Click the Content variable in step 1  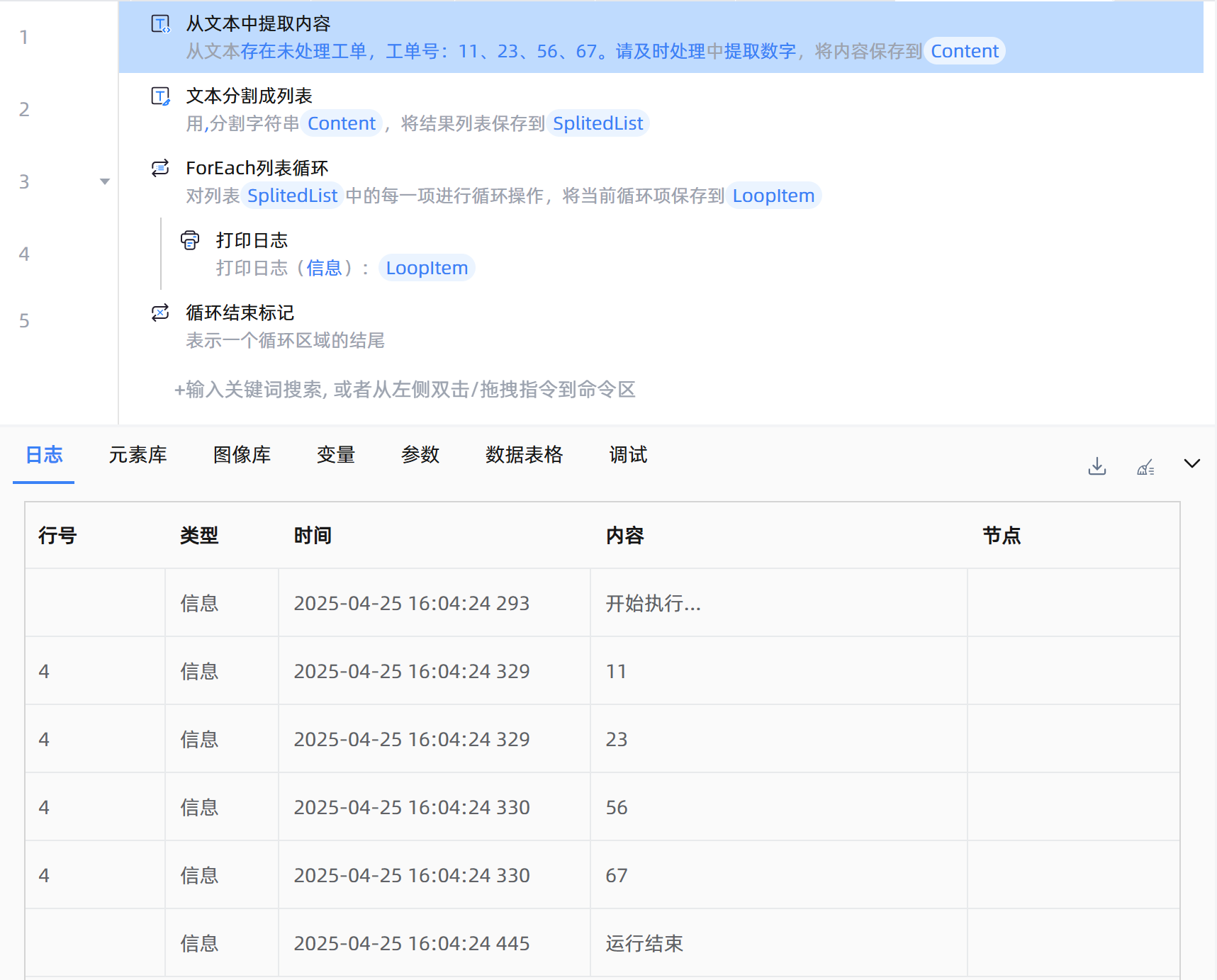964,52
